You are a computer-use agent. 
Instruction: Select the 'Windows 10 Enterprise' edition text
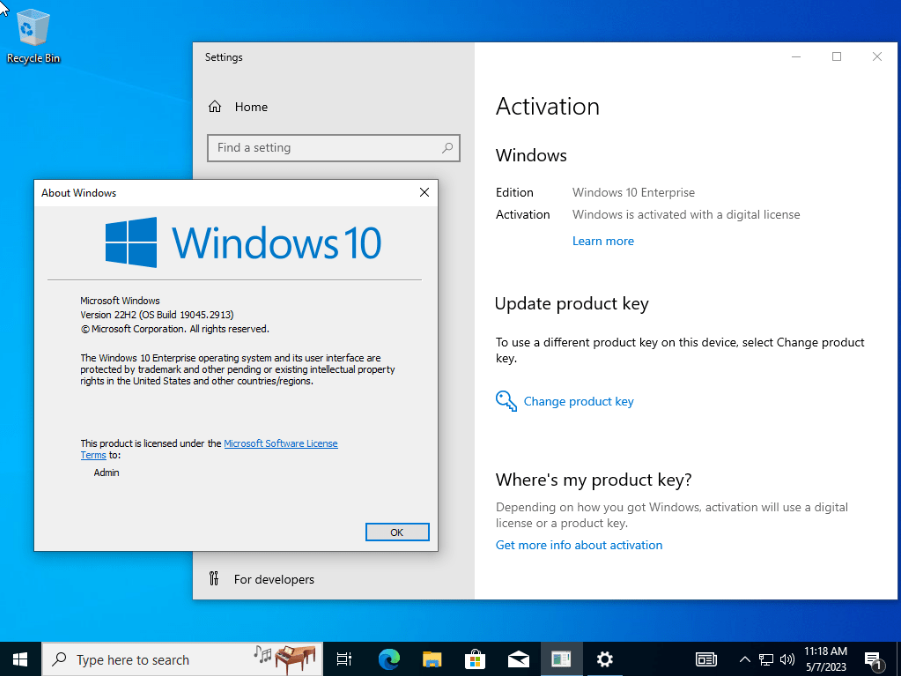(x=633, y=193)
